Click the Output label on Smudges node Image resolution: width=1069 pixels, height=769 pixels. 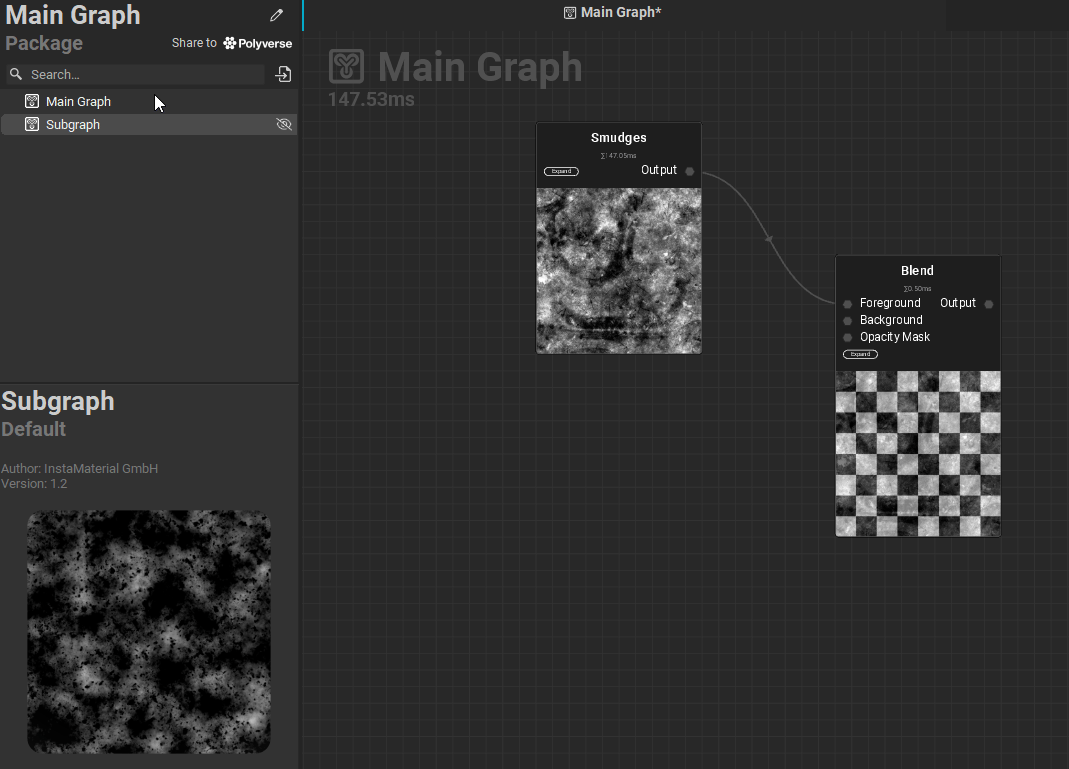click(x=659, y=170)
